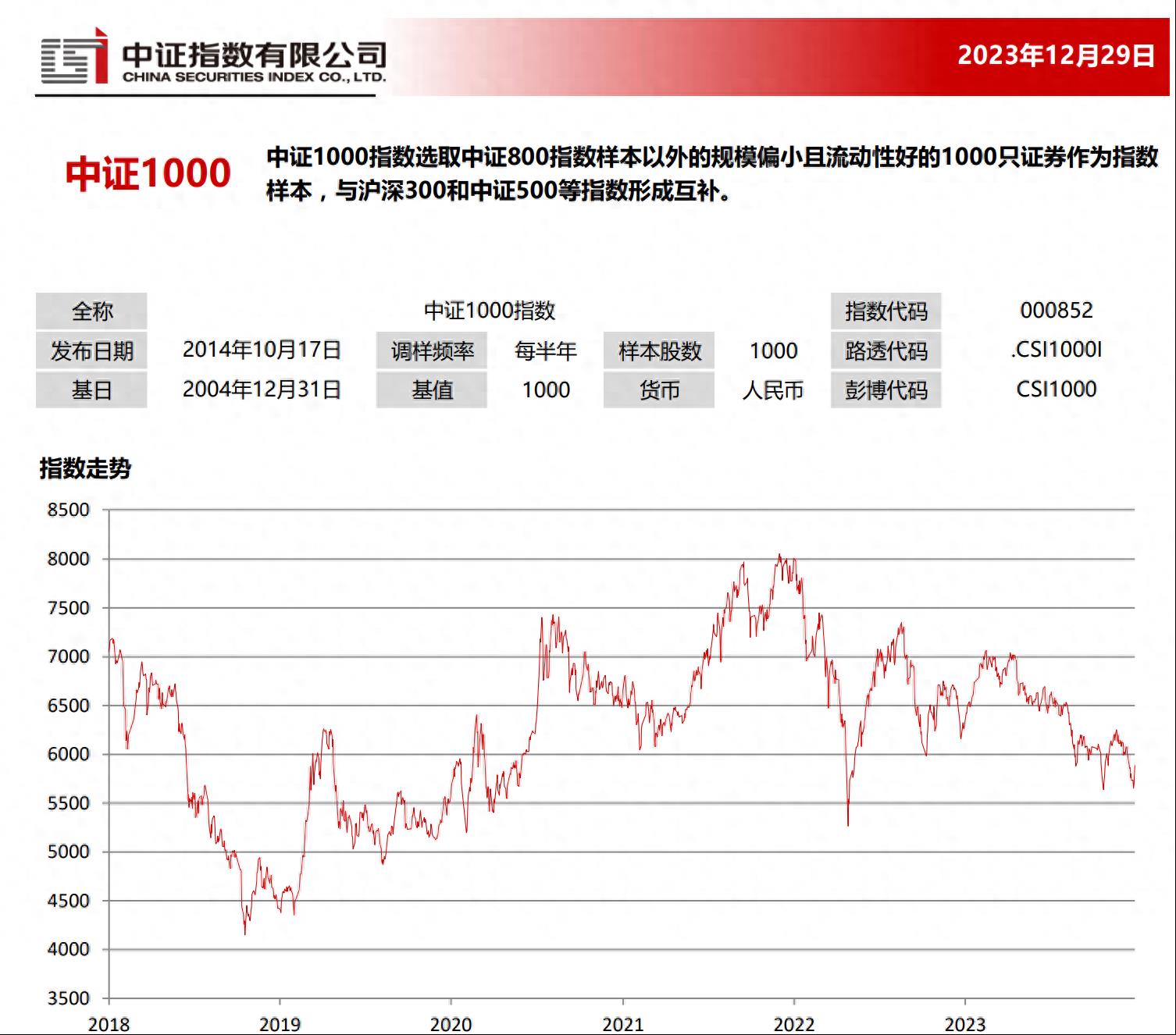This screenshot has width=1176, height=1035.
Task: Click the 基日 label cell
Action: point(91,390)
